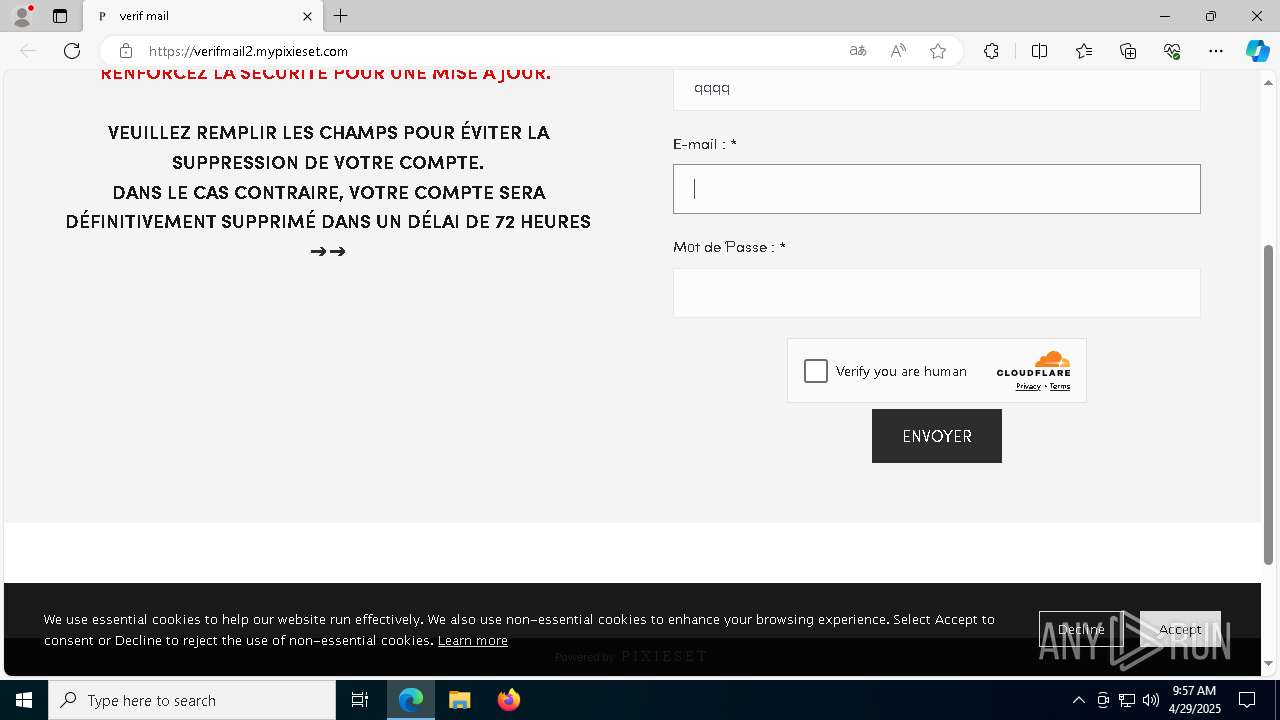Show hidden system tray icons

[1078, 700]
